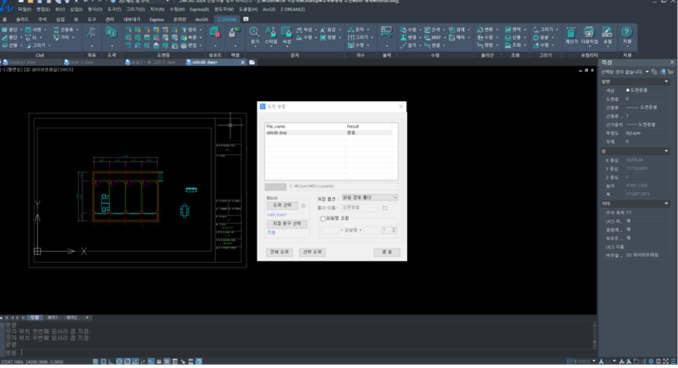The height and width of the screenshot is (368, 678).
Task: Select the text find magnifier icon
Action: coord(254,32)
